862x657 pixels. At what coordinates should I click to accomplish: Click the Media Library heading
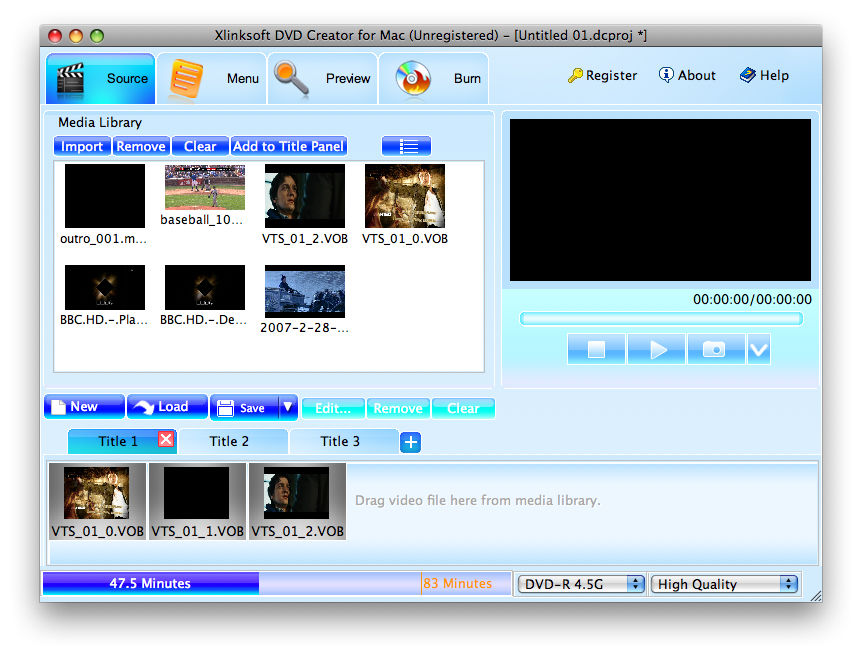tap(100, 123)
